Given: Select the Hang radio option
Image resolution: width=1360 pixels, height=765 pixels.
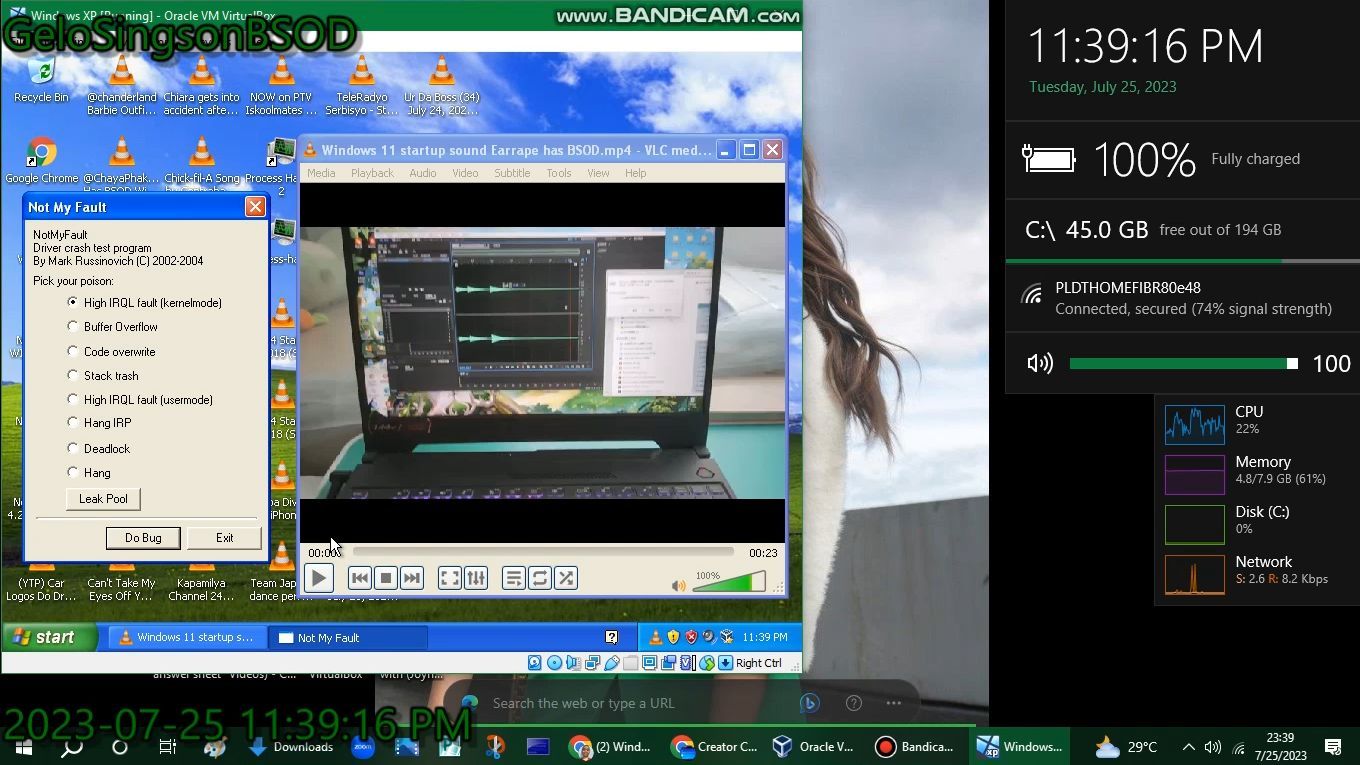Looking at the screenshot, I should (89, 473).
